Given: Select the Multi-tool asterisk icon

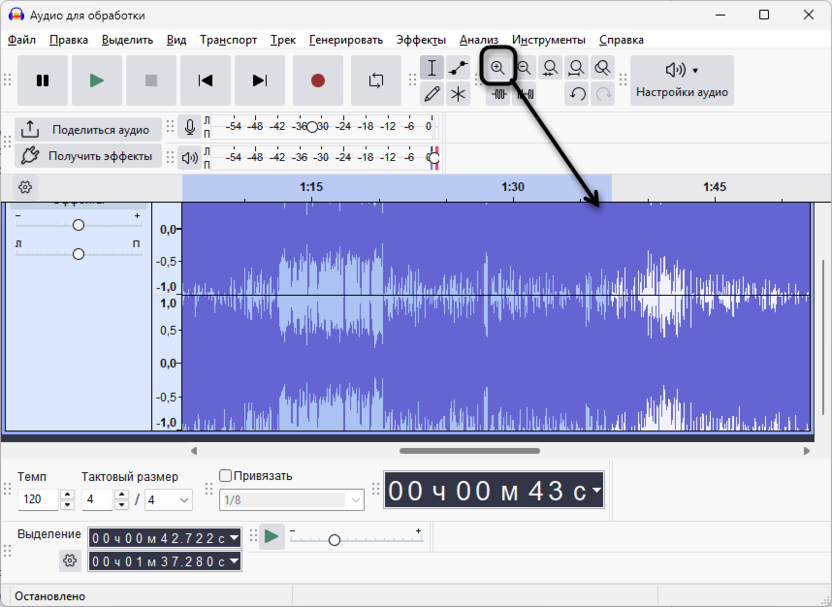Looking at the screenshot, I should click(x=458, y=94).
